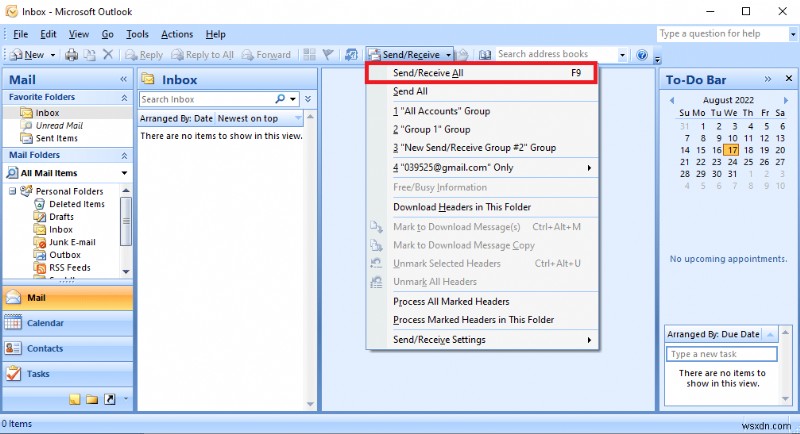The height and width of the screenshot is (434, 800).
Task: Collapse the Mail navigation pane chevron
Action: point(123,79)
